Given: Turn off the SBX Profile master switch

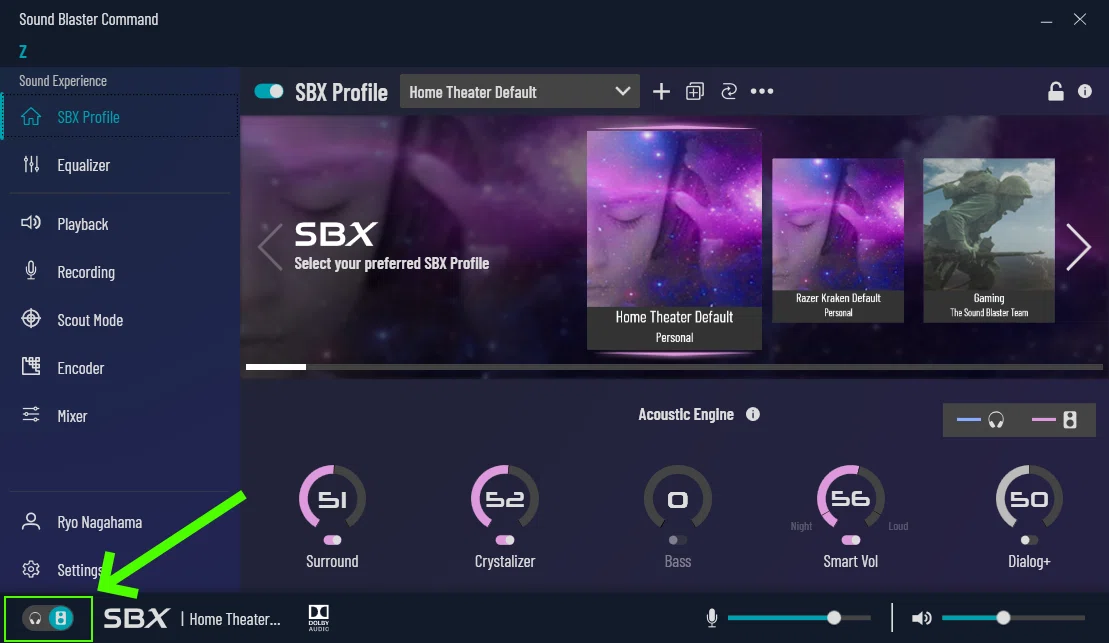Looking at the screenshot, I should pyautogui.click(x=269, y=91).
